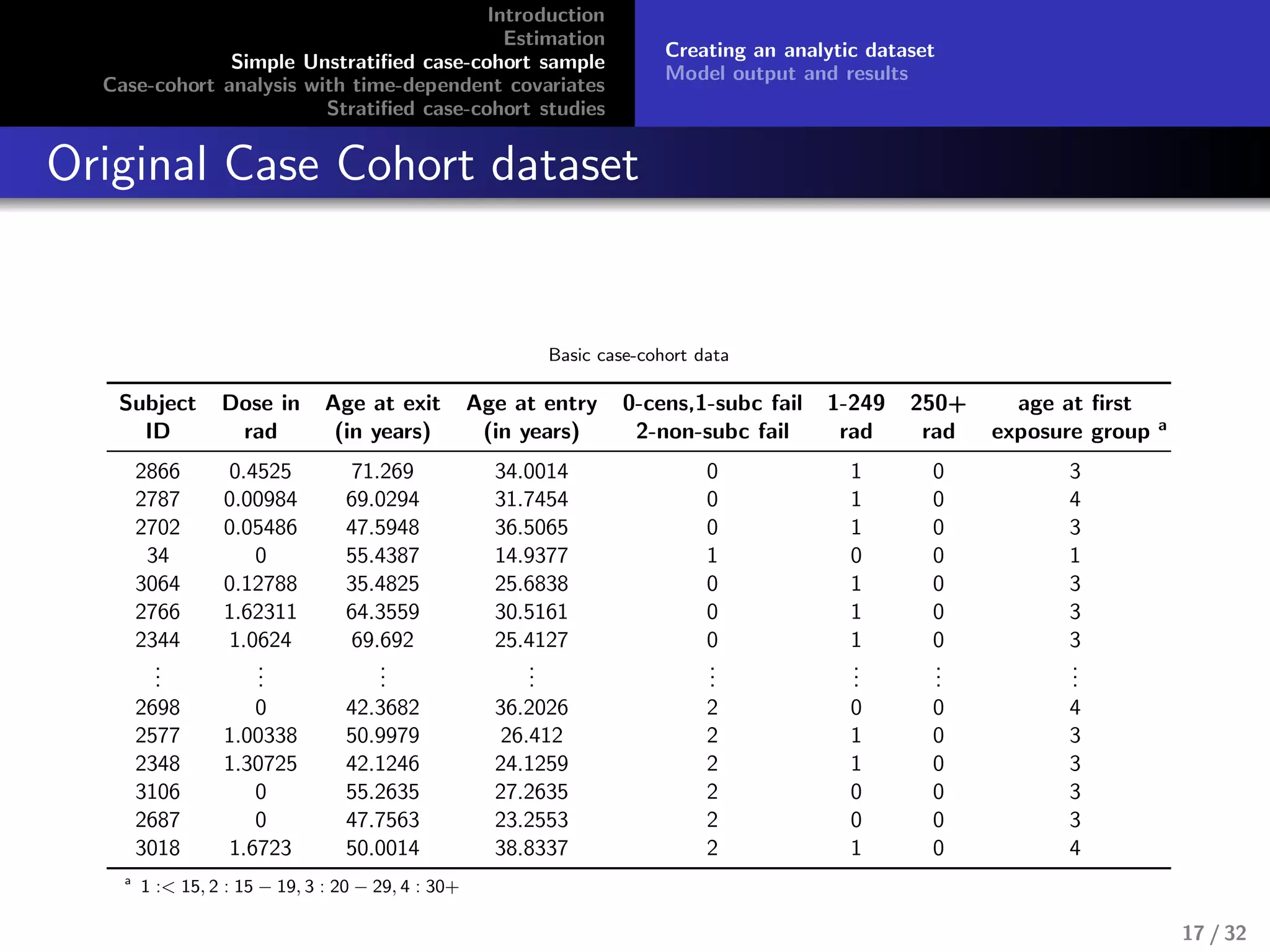Click dose value 1.62311
This screenshot has width=1270, height=952.
(x=260, y=612)
